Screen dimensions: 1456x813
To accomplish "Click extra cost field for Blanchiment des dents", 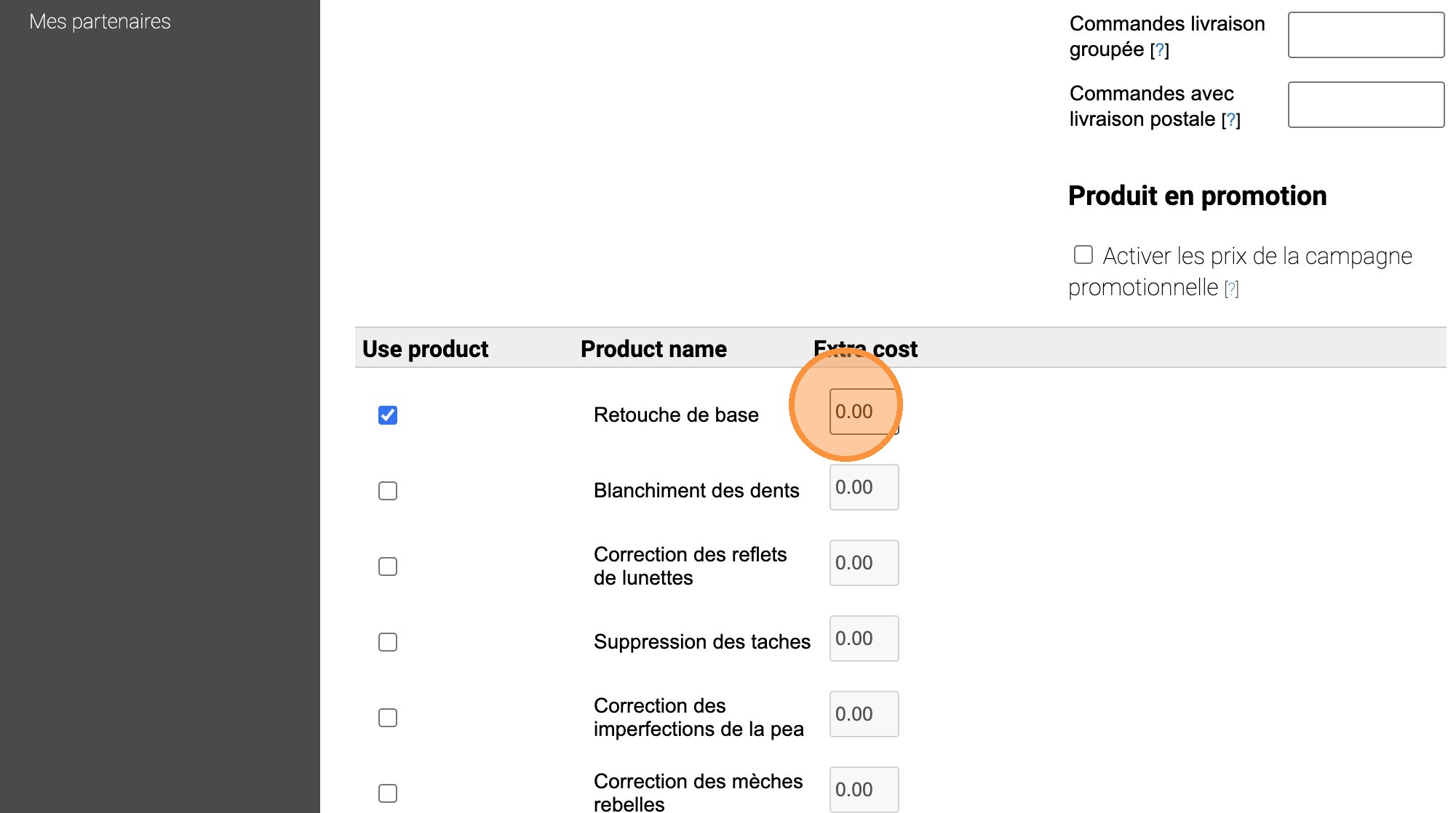I will pos(863,487).
